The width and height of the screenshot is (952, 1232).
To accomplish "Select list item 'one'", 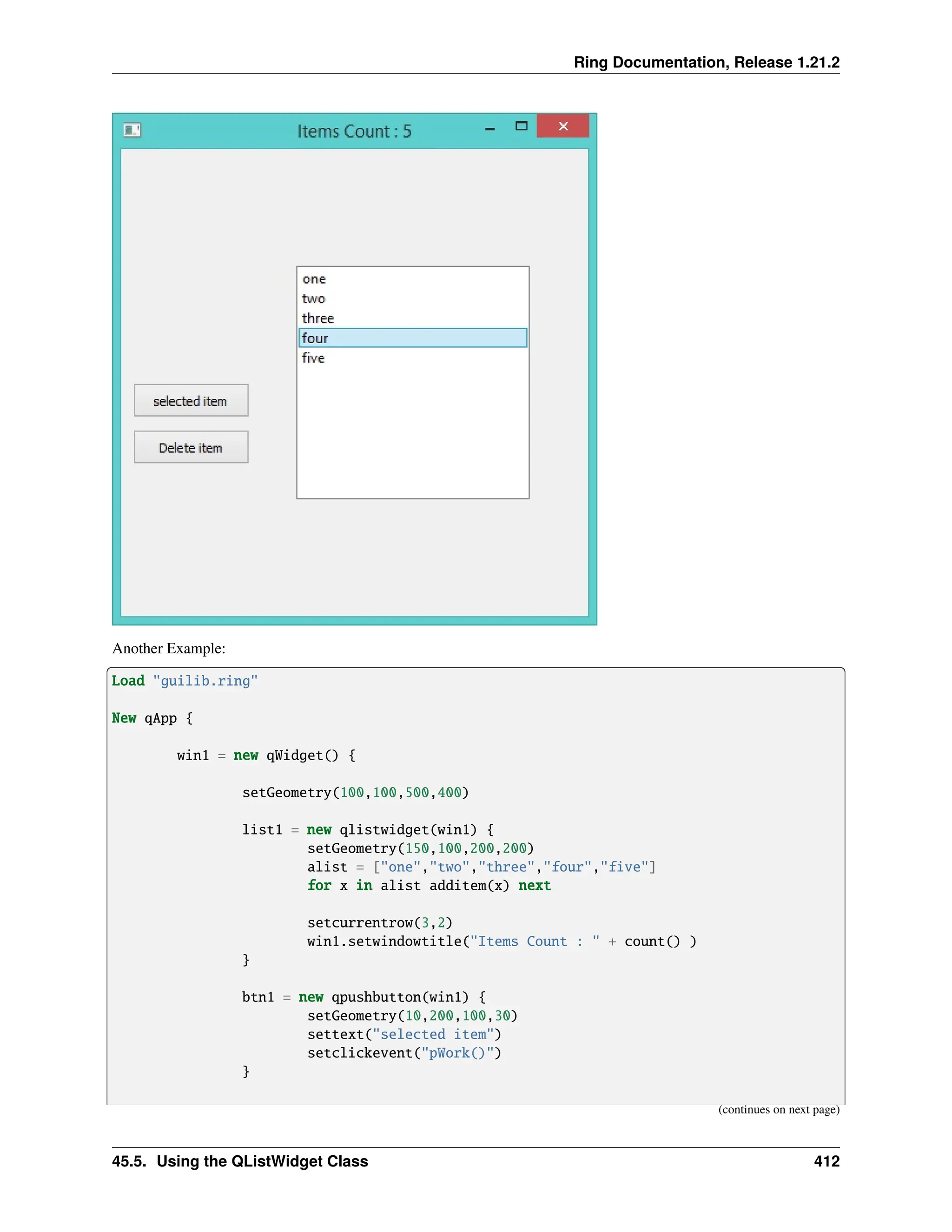I will coord(314,279).
